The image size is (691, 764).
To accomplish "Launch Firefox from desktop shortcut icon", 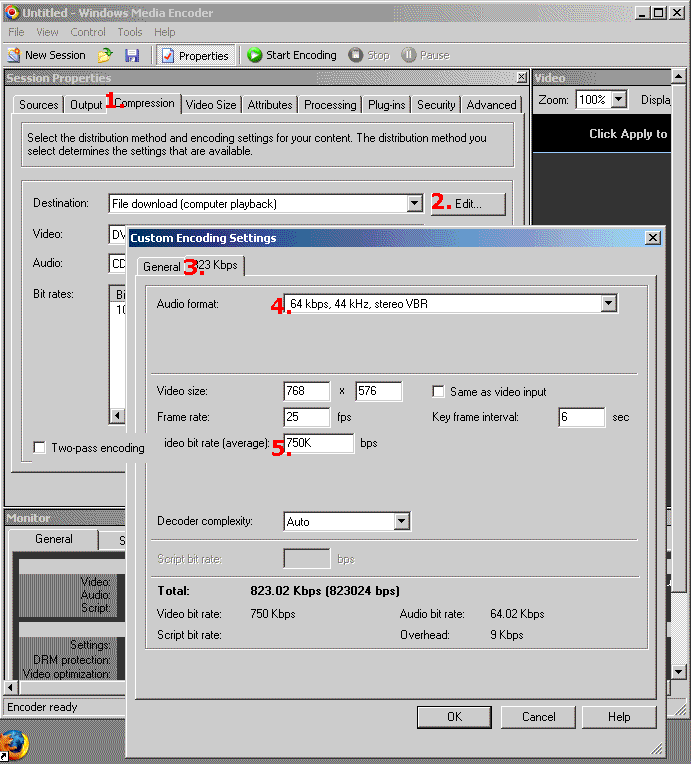I will click(x=14, y=745).
